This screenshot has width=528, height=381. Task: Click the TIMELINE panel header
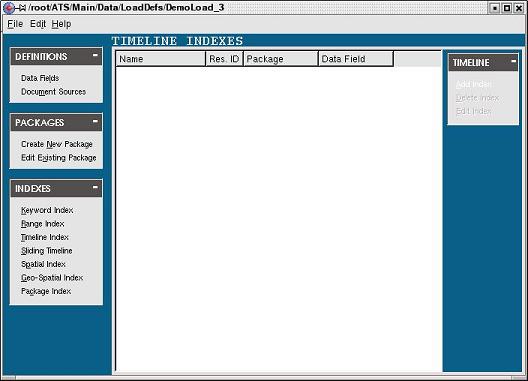(x=483, y=63)
